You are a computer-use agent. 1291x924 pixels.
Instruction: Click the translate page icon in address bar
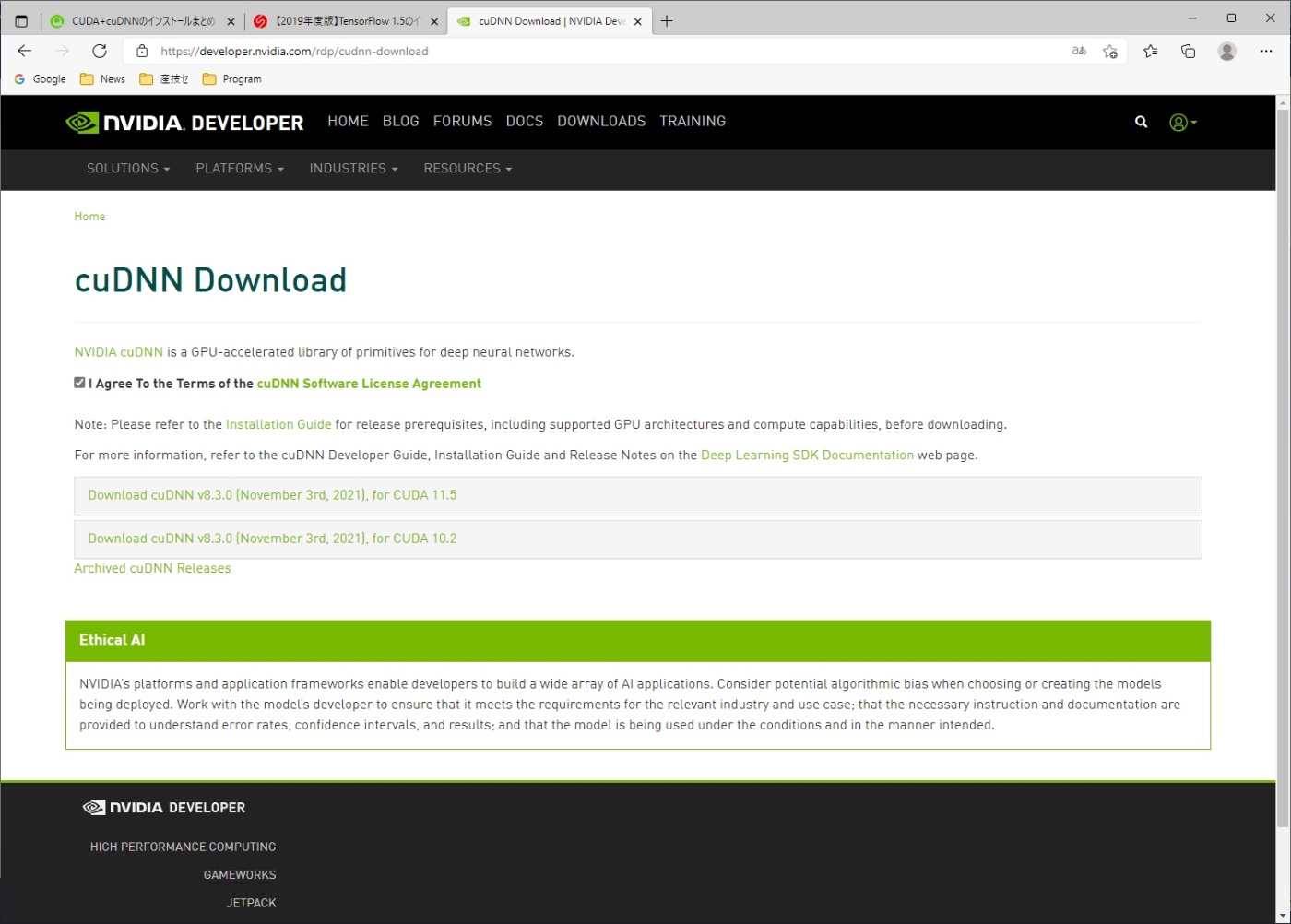pyautogui.click(x=1079, y=52)
